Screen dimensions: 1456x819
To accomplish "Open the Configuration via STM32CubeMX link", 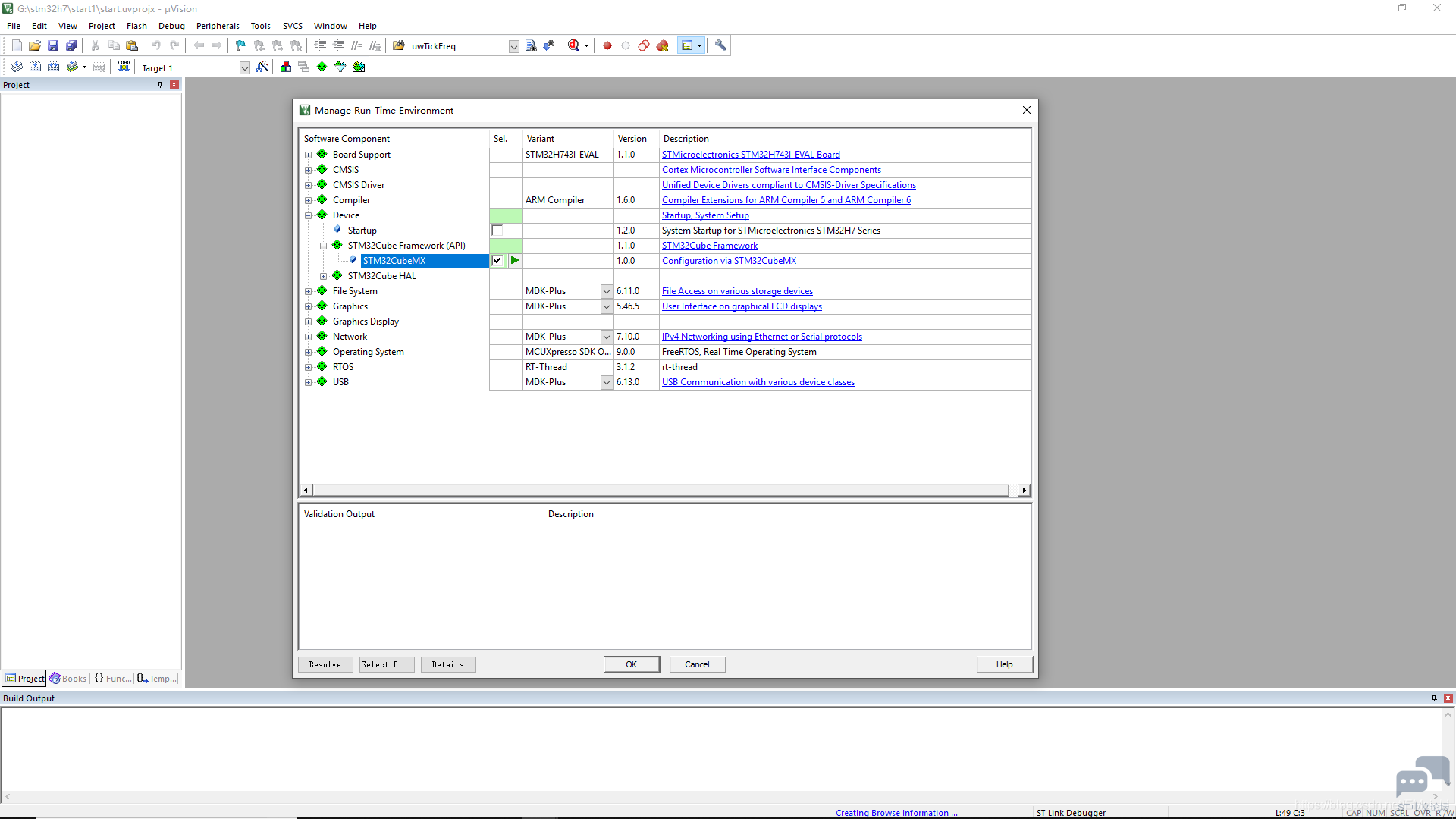I will pyautogui.click(x=729, y=261).
